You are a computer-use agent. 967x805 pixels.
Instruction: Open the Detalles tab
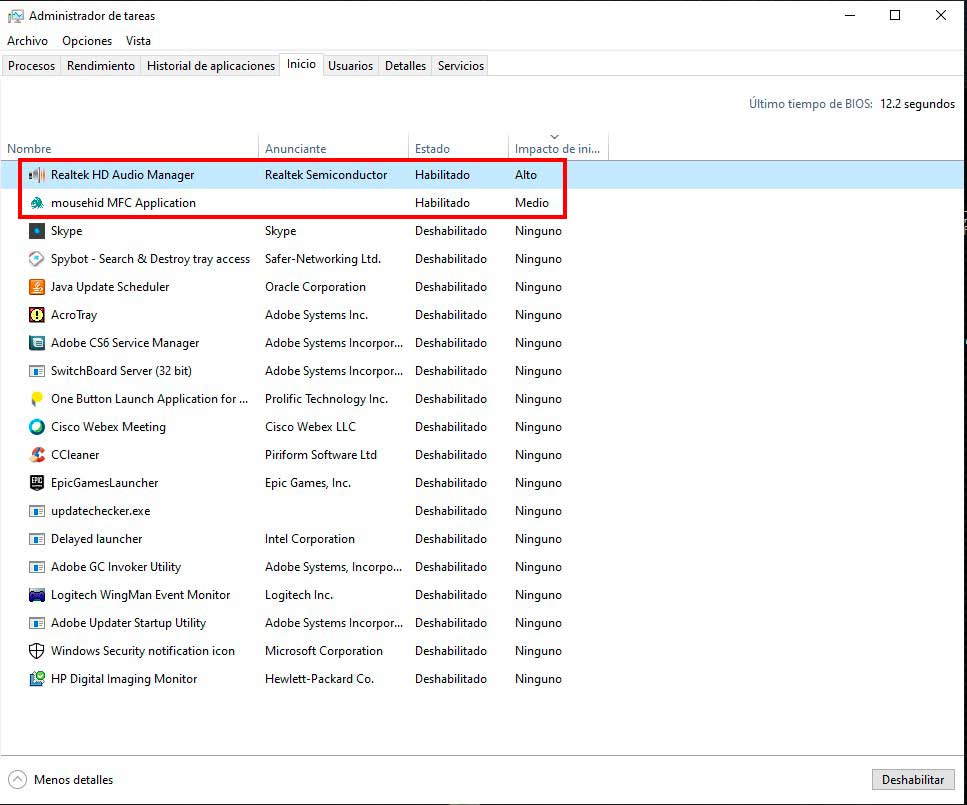405,66
